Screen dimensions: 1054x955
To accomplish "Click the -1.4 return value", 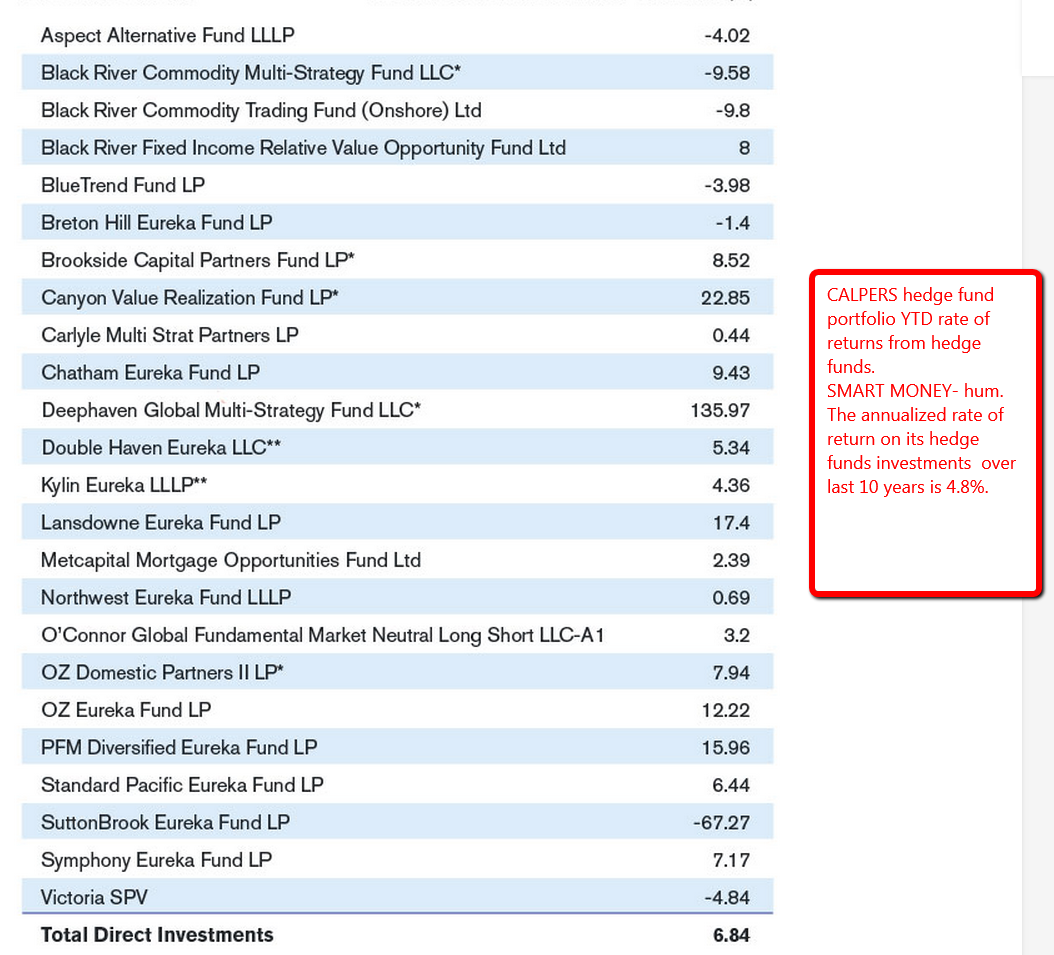I will point(733,222).
